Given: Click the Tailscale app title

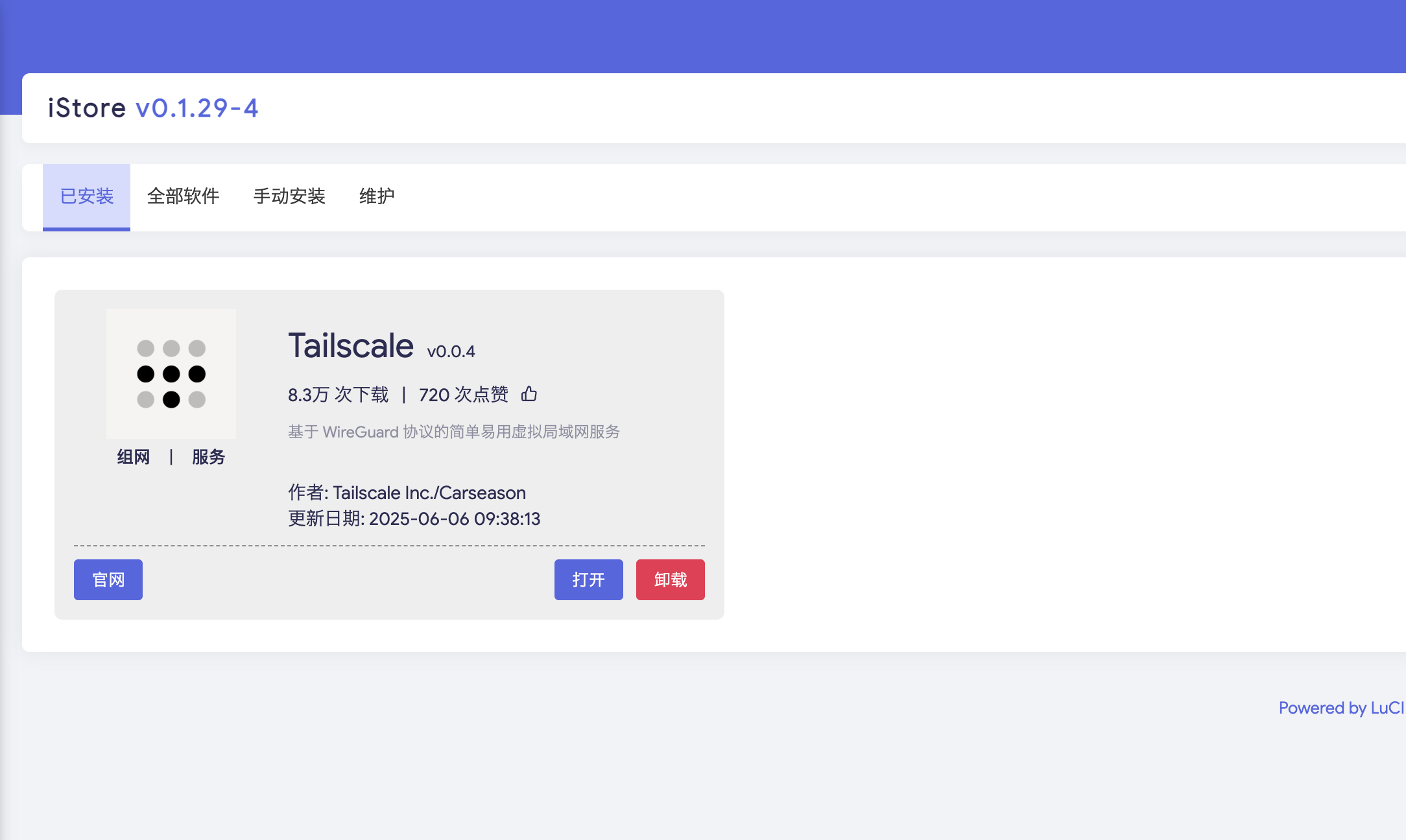Looking at the screenshot, I should point(351,345).
